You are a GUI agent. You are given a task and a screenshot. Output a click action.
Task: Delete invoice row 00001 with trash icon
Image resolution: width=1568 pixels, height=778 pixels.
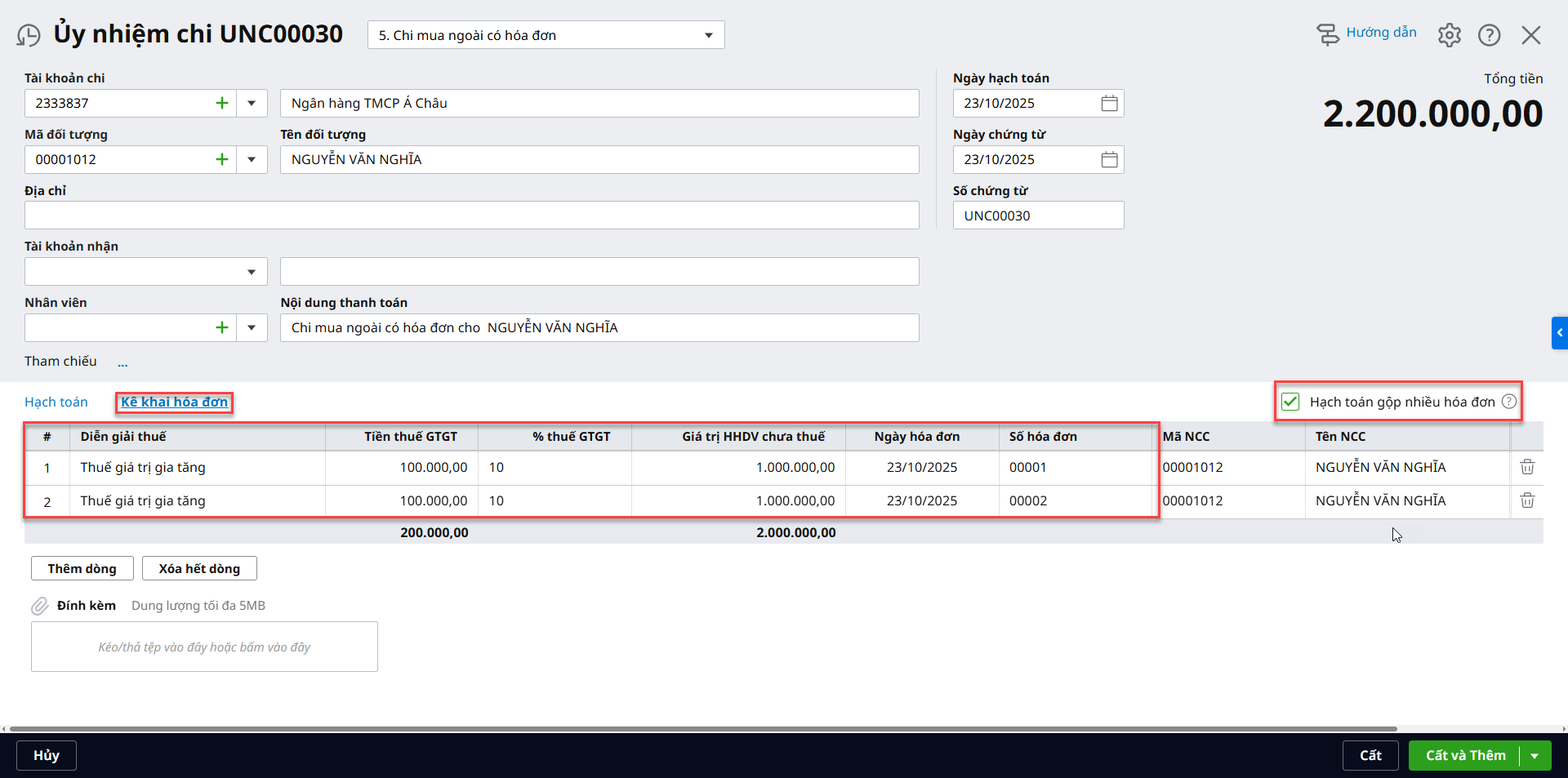(x=1526, y=467)
